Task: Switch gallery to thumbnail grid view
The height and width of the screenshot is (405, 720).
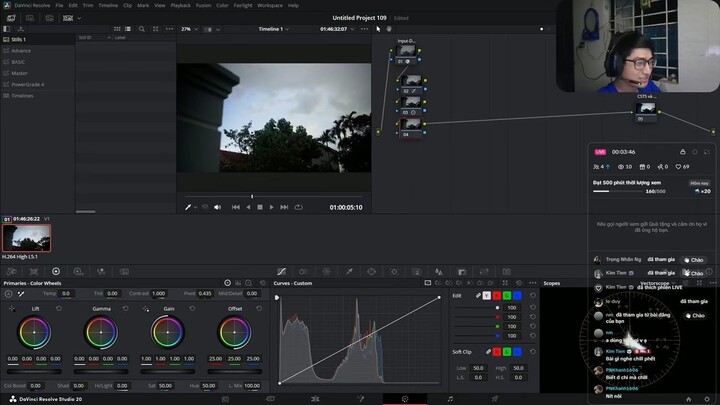Action: point(117,29)
